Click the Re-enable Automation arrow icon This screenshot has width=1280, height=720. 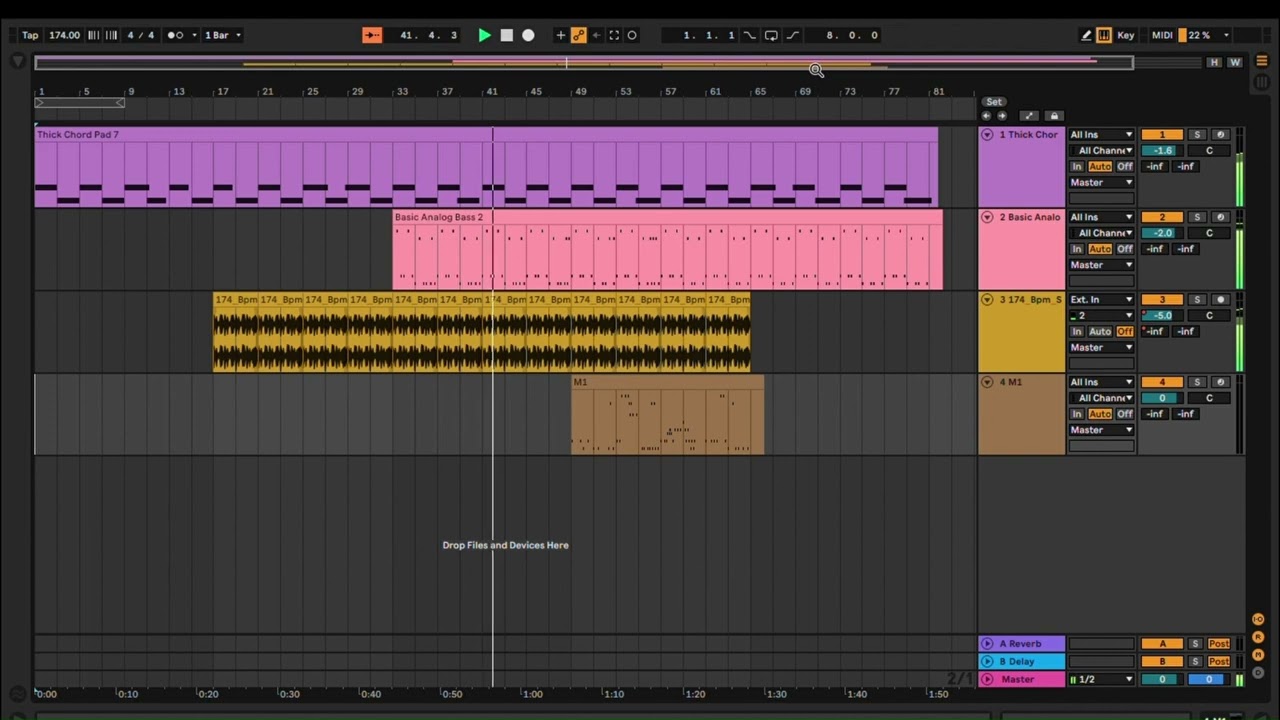(596, 35)
